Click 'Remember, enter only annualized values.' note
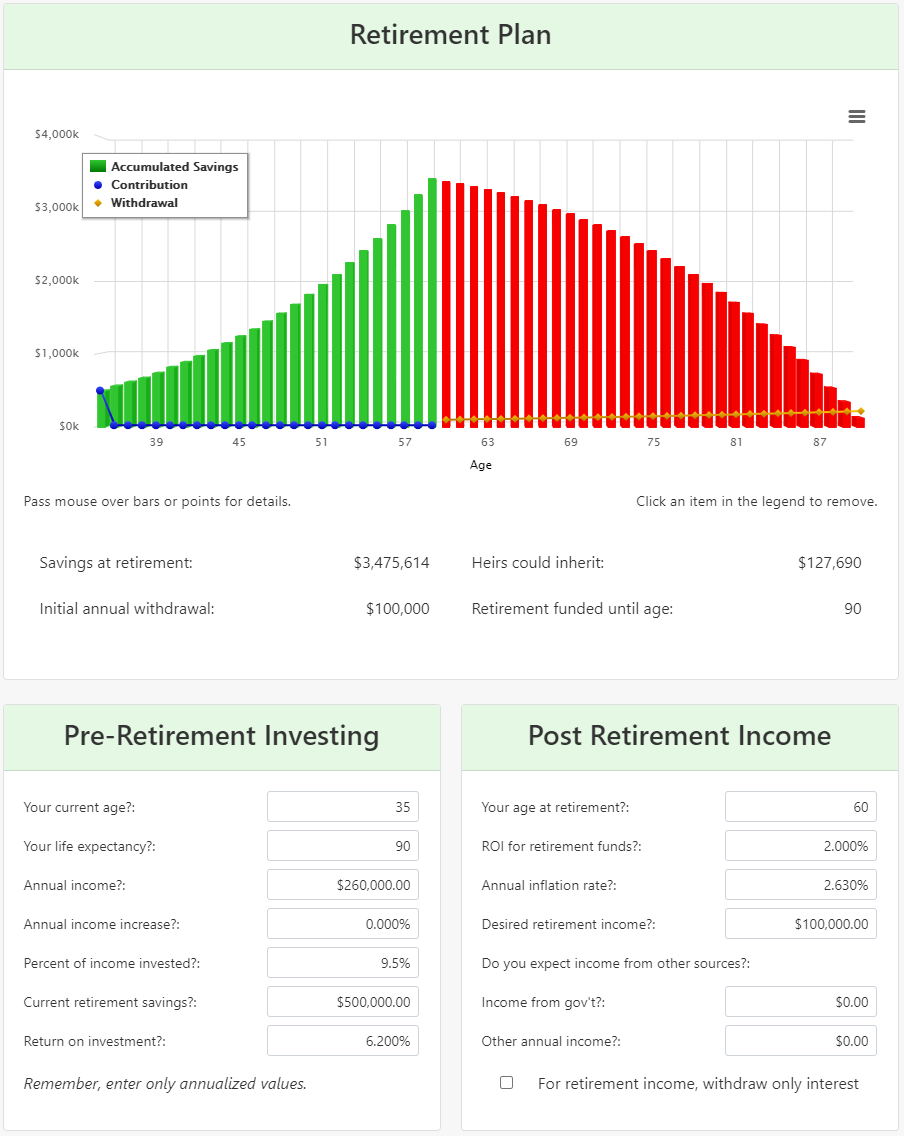Image resolution: width=904 pixels, height=1136 pixels. [x=165, y=1084]
